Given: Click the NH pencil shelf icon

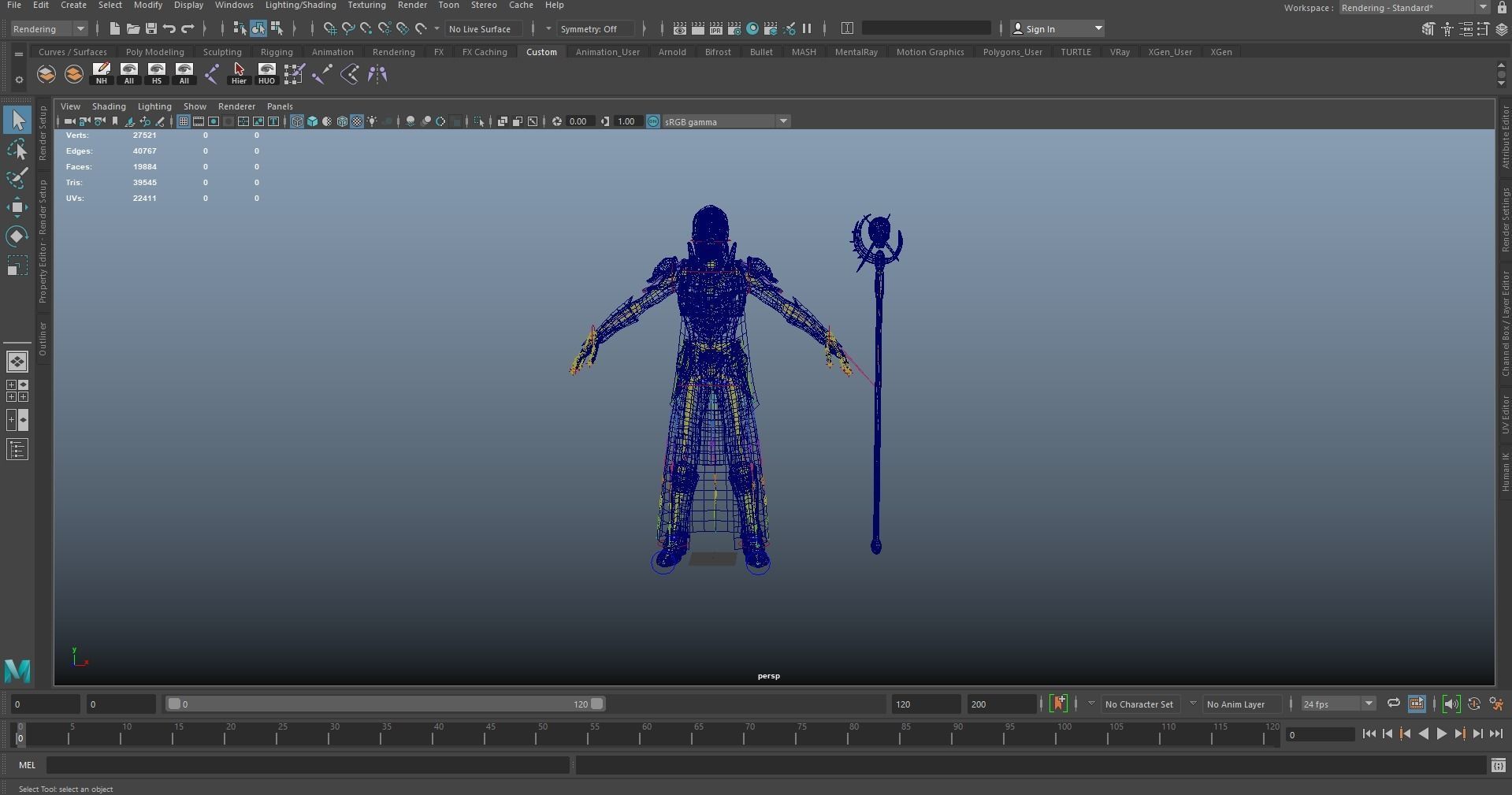Looking at the screenshot, I should pyautogui.click(x=101, y=74).
